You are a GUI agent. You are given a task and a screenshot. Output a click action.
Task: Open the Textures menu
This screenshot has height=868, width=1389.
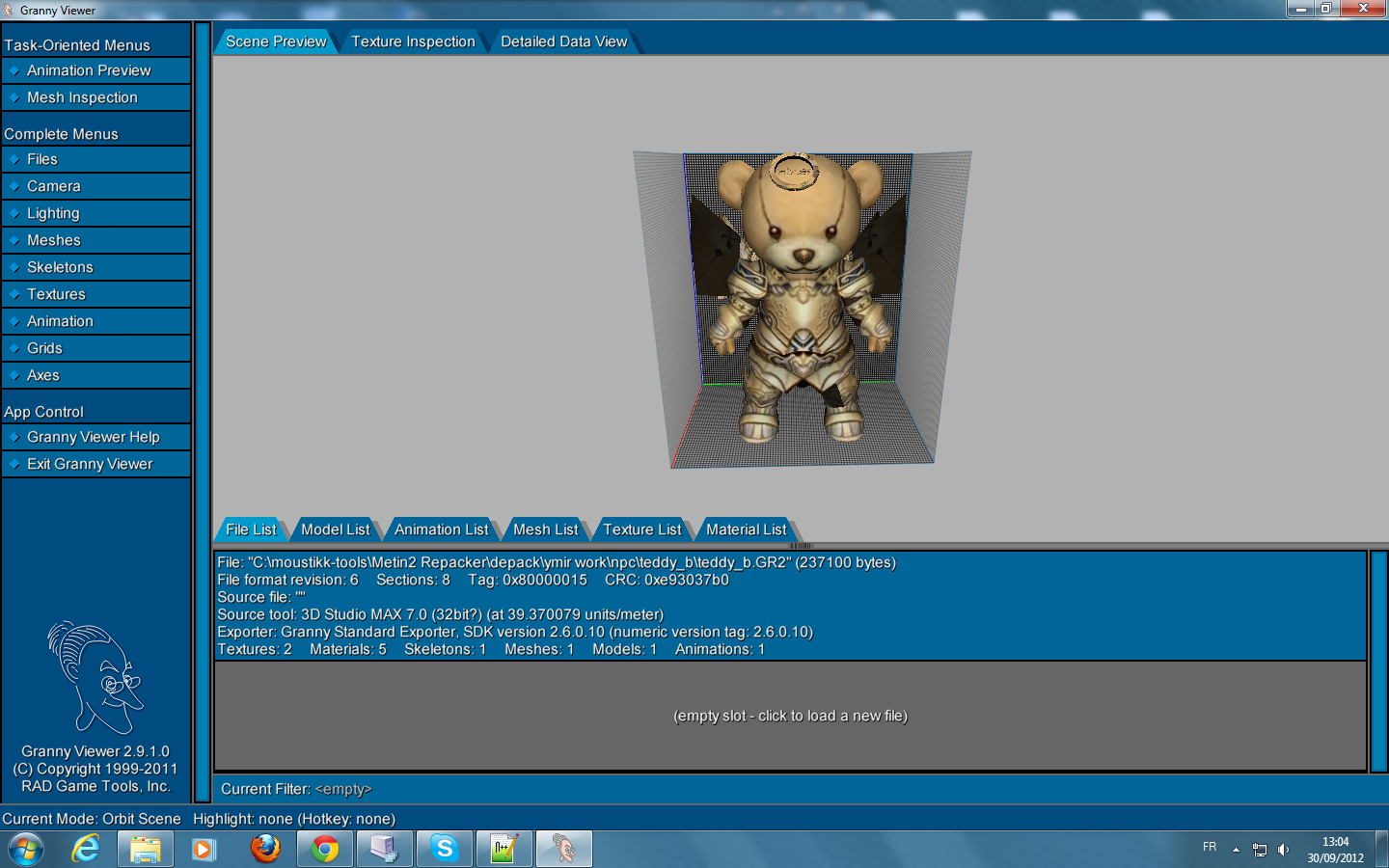point(96,294)
